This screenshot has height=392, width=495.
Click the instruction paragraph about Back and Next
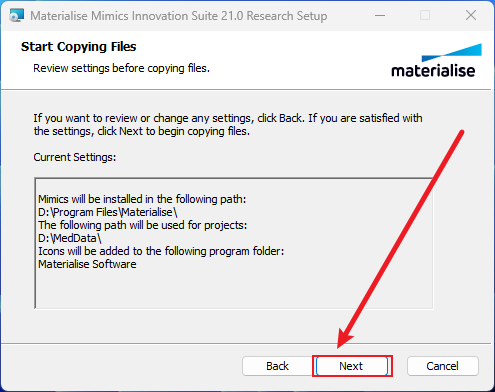(228, 124)
